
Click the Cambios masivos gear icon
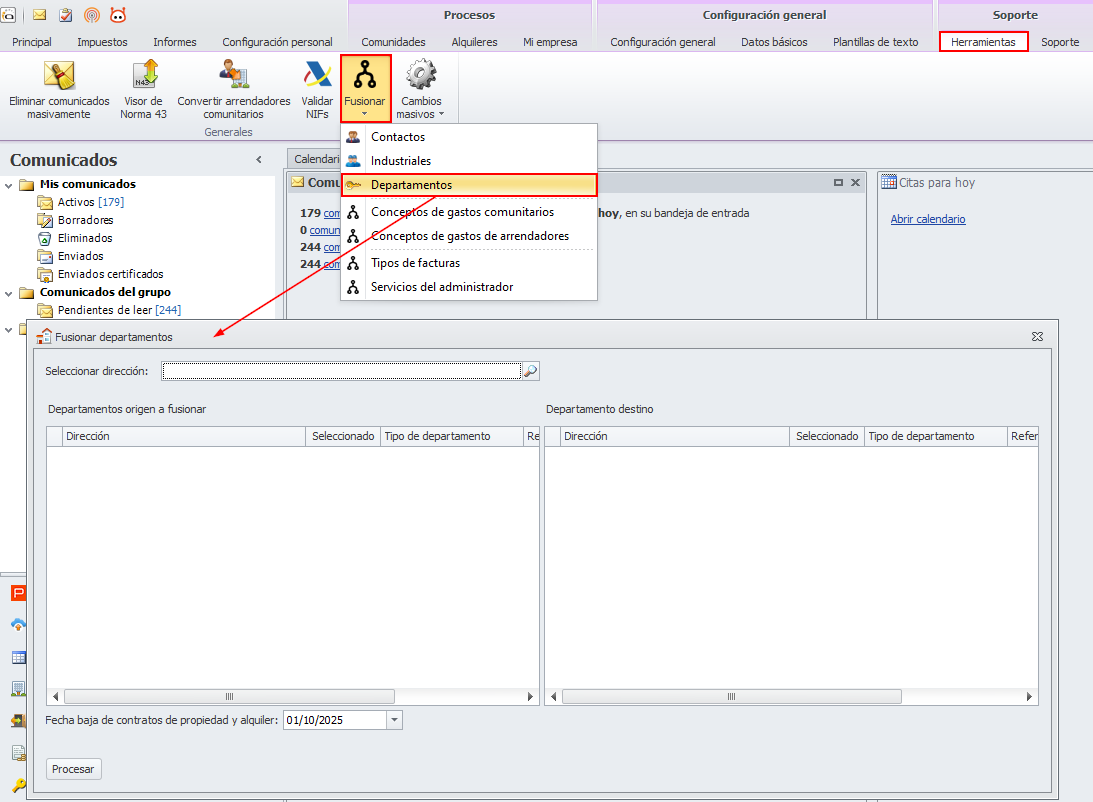pos(421,75)
